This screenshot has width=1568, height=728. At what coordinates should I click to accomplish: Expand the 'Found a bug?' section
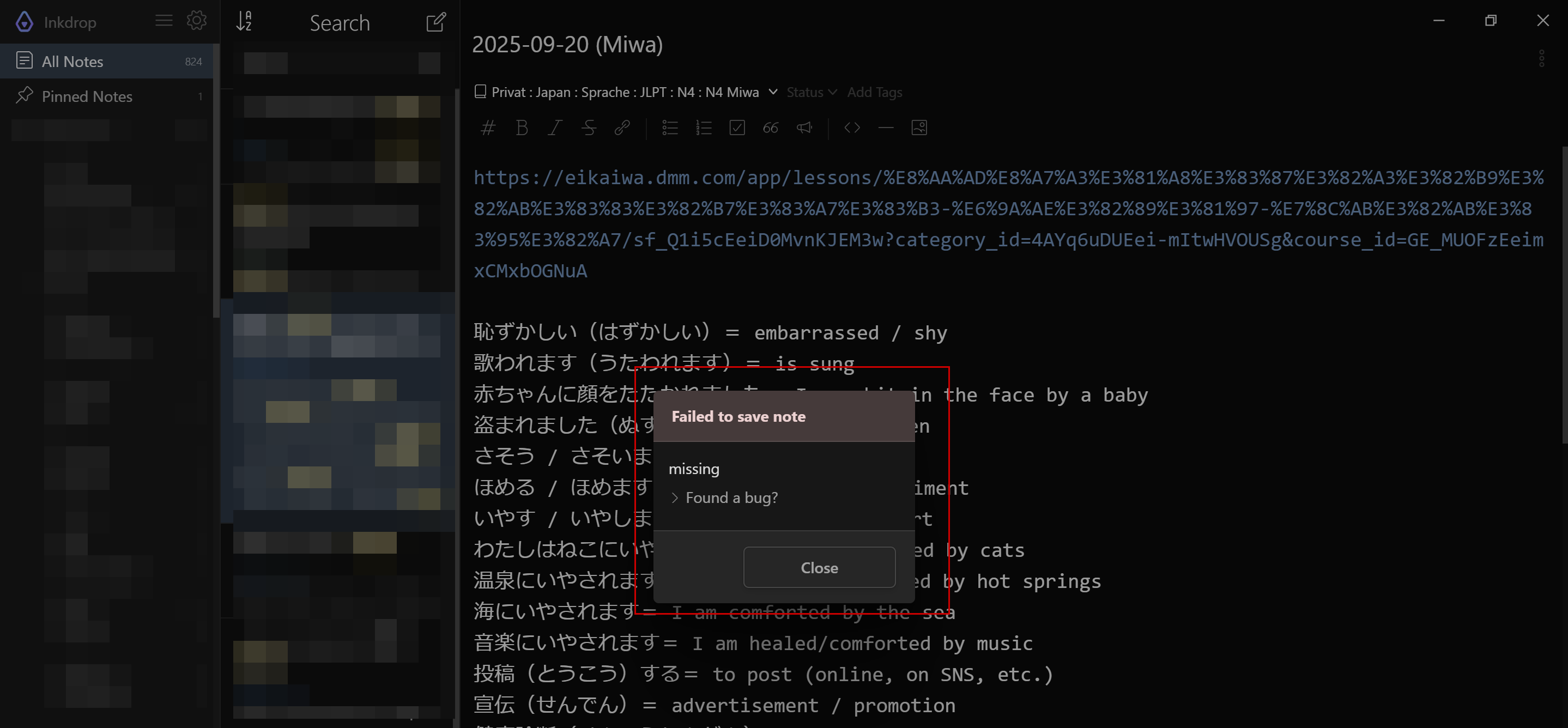click(724, 498)
